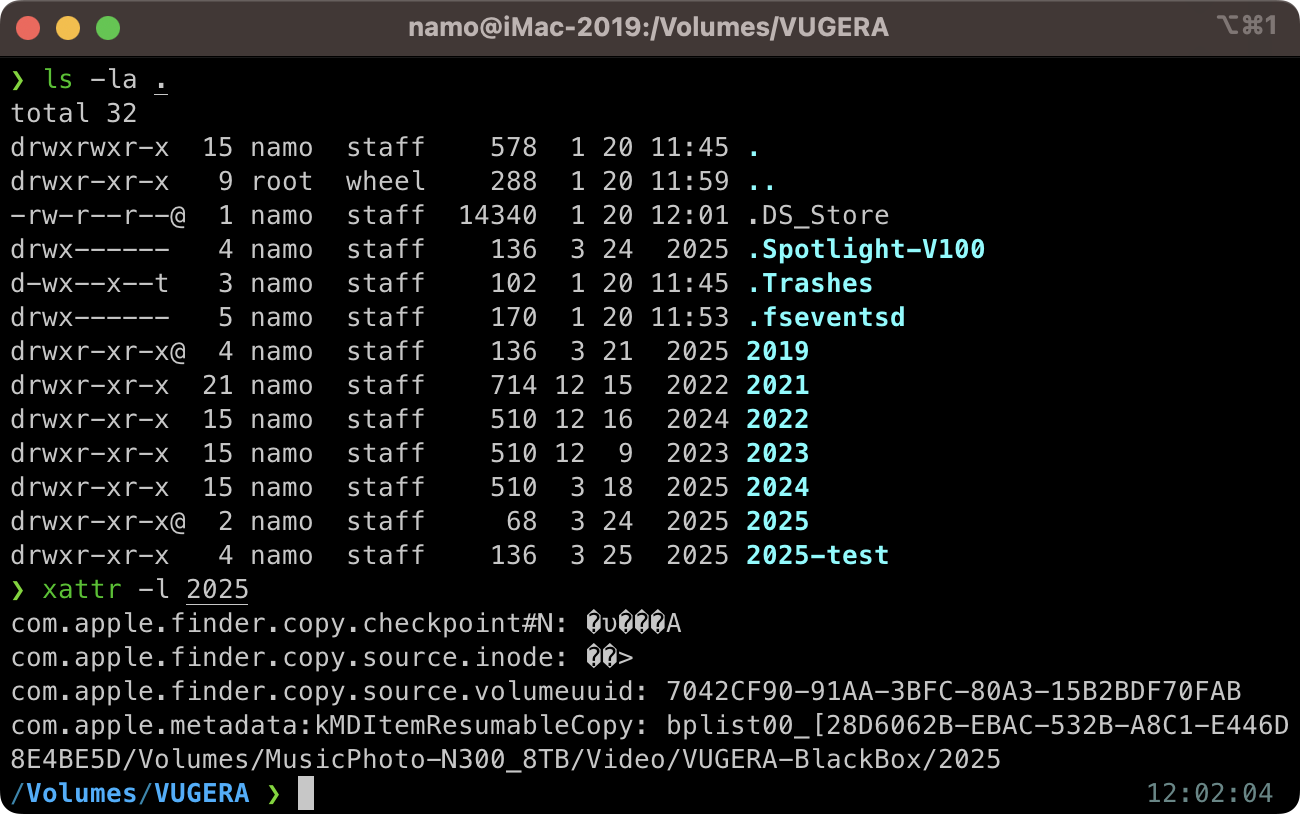Click the 'ls -la .' command line

tap(89, 80)
